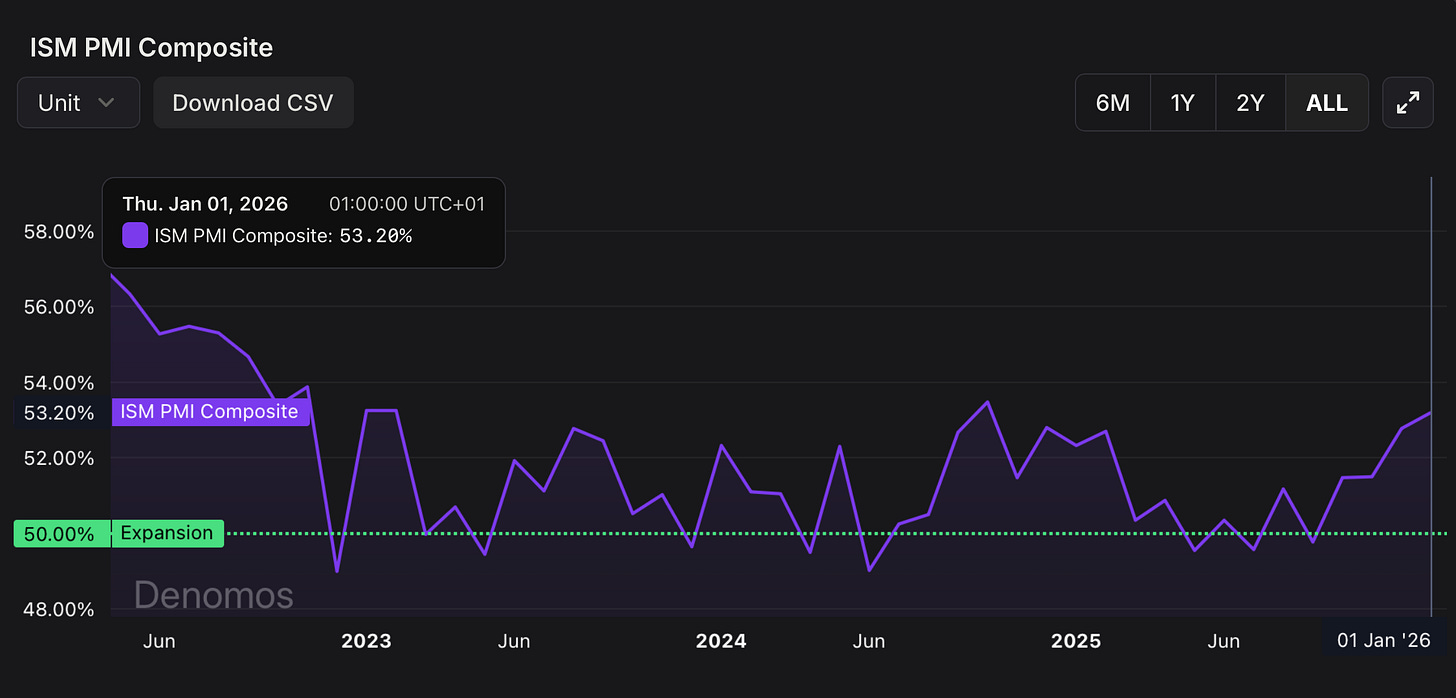Click the green 50.00% axis badge
Screen dimensions: 1456x698
pos(61,533)
